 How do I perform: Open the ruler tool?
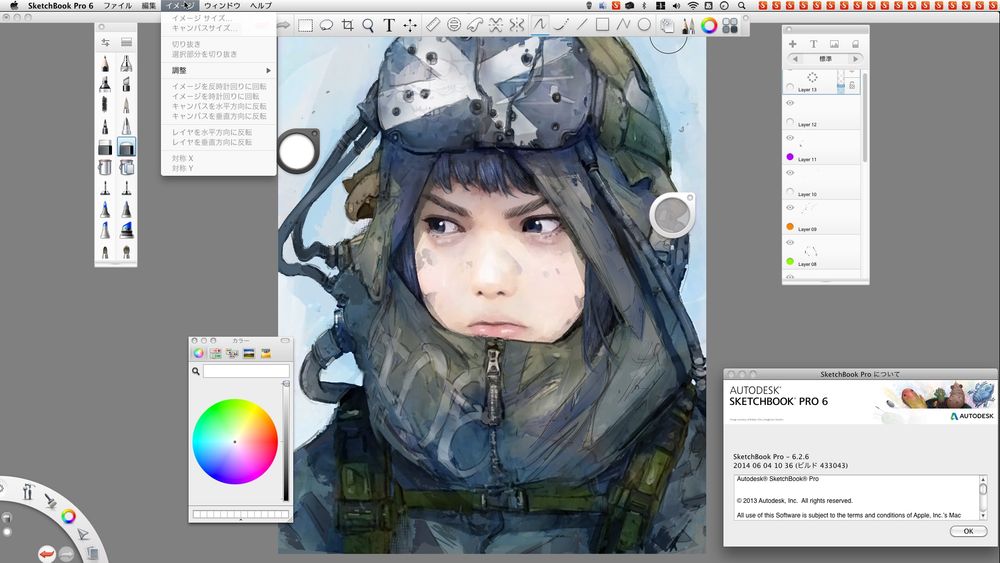click(433, 25)
